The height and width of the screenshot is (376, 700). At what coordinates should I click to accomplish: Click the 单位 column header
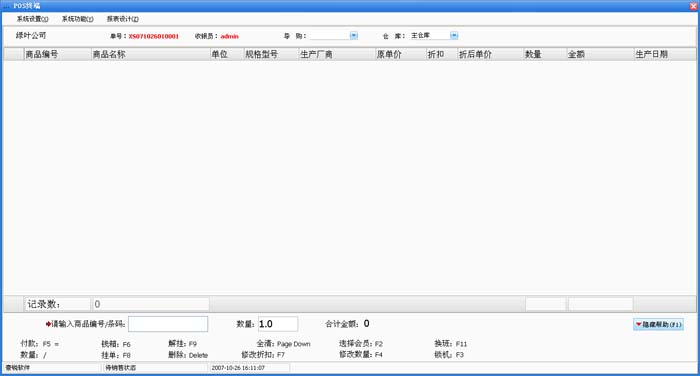pos(227,54)
